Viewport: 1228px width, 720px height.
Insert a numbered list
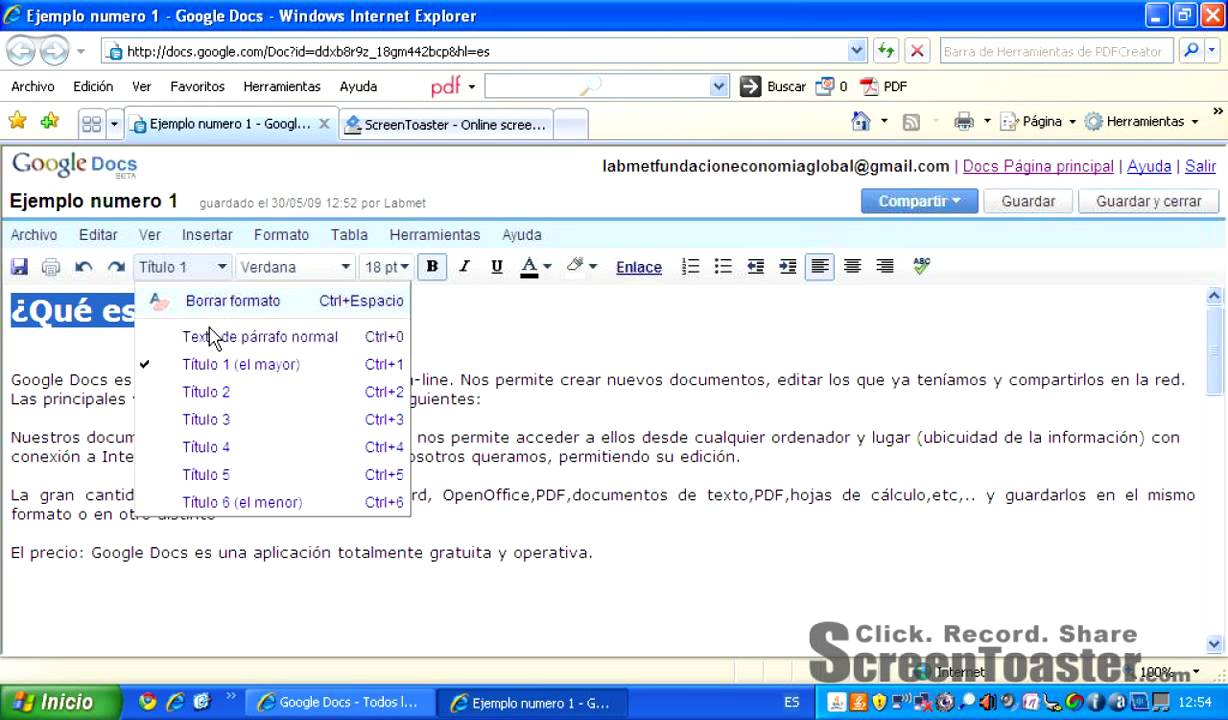690,266
